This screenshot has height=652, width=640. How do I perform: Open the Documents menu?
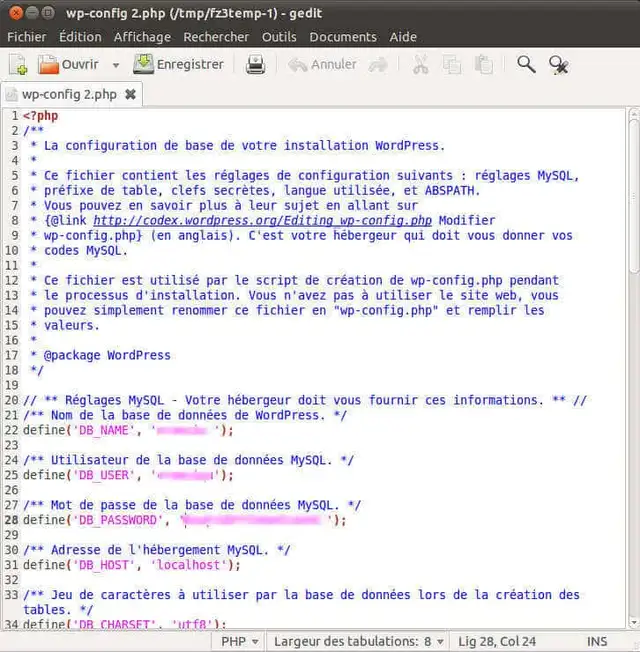[343, 37]
